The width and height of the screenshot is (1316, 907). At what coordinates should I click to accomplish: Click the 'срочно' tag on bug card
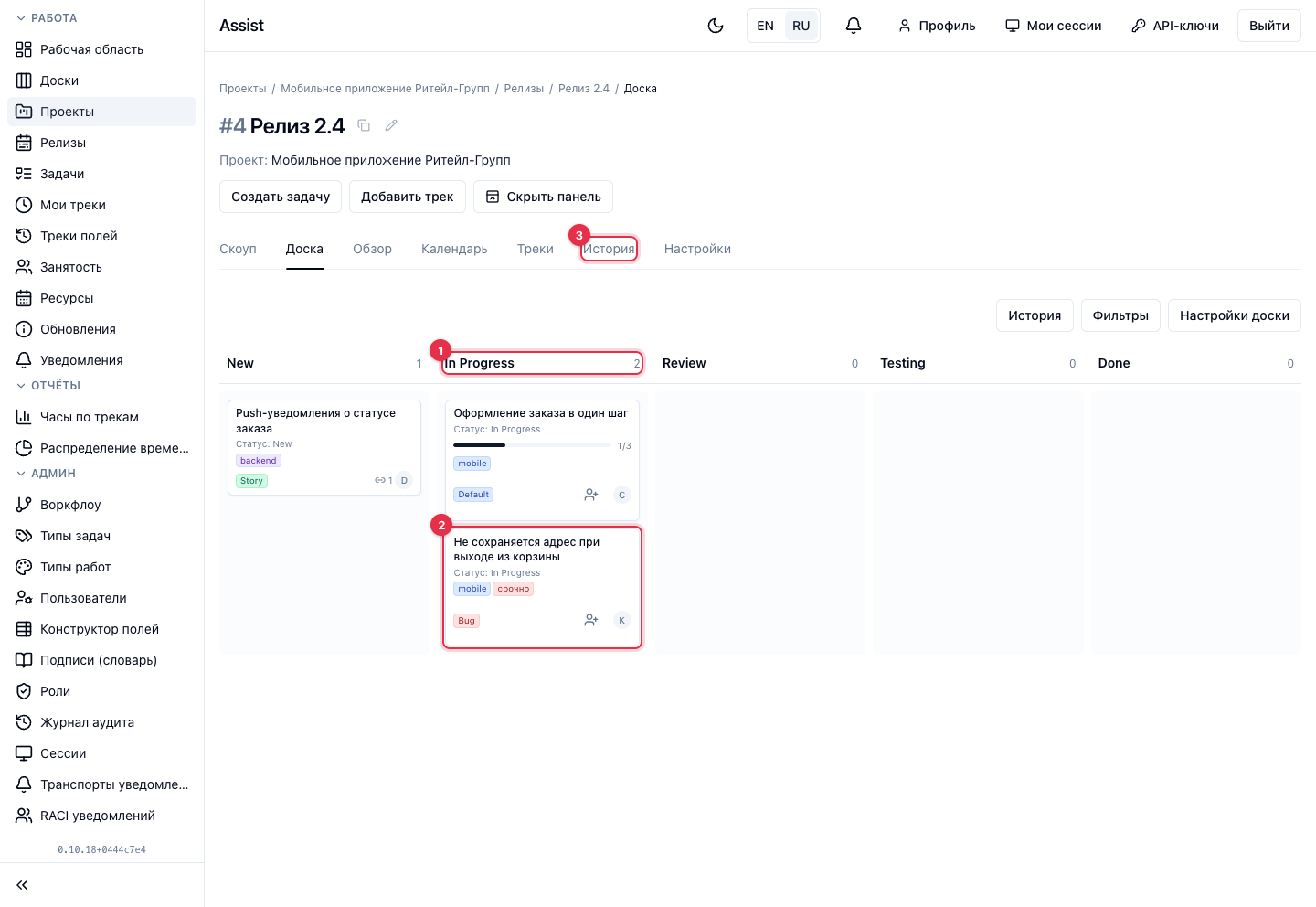coord(514,589)
